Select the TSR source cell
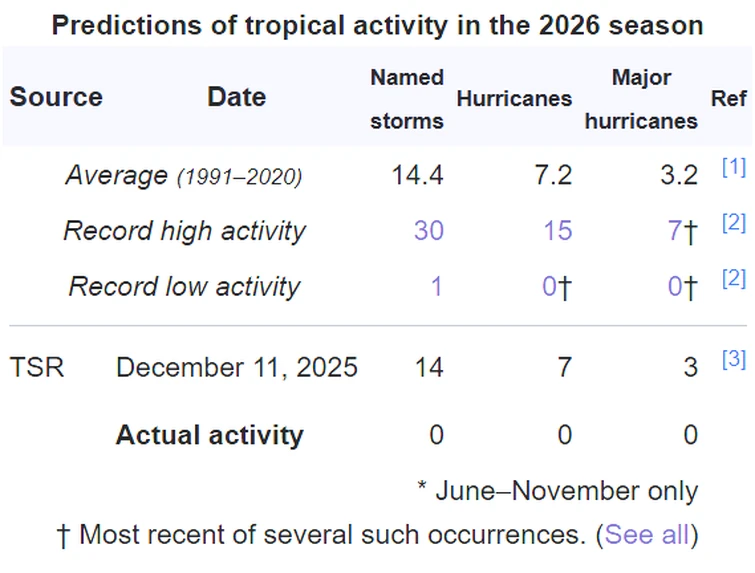Image resolution: width=755 pixels, height=573 pixels. [x=37, y=367]
